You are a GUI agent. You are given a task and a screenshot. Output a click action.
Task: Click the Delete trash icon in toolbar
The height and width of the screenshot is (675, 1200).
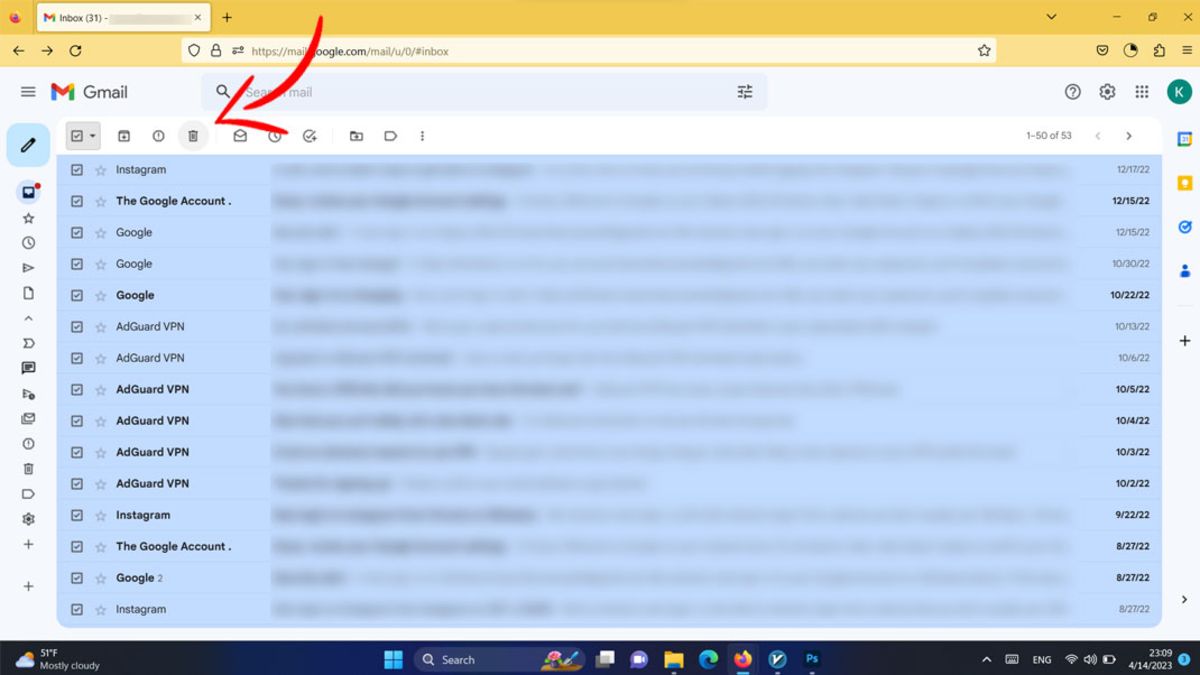click(194, 136)
